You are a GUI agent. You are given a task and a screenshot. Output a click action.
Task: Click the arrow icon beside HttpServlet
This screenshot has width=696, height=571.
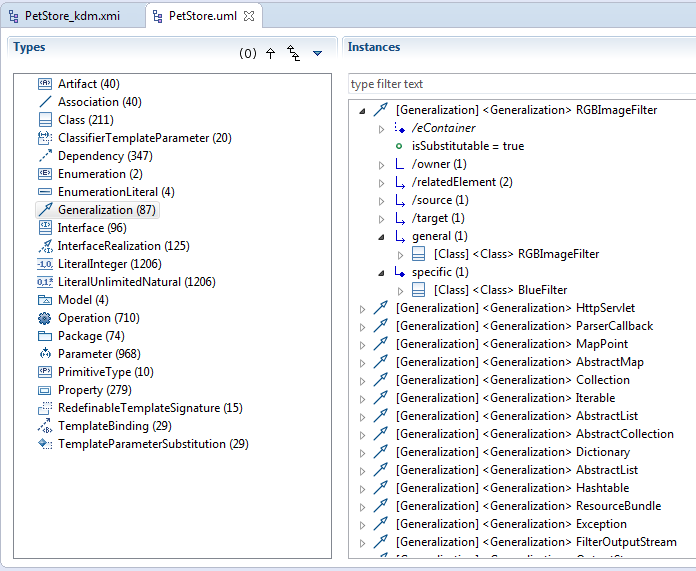pyautogui.click(x=380, y=308)
